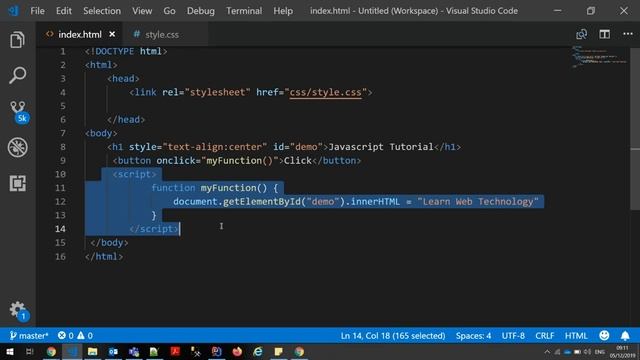This screenshot has height=360, width=640.
Task: Open the Selection menu
Action: (102, 11)
